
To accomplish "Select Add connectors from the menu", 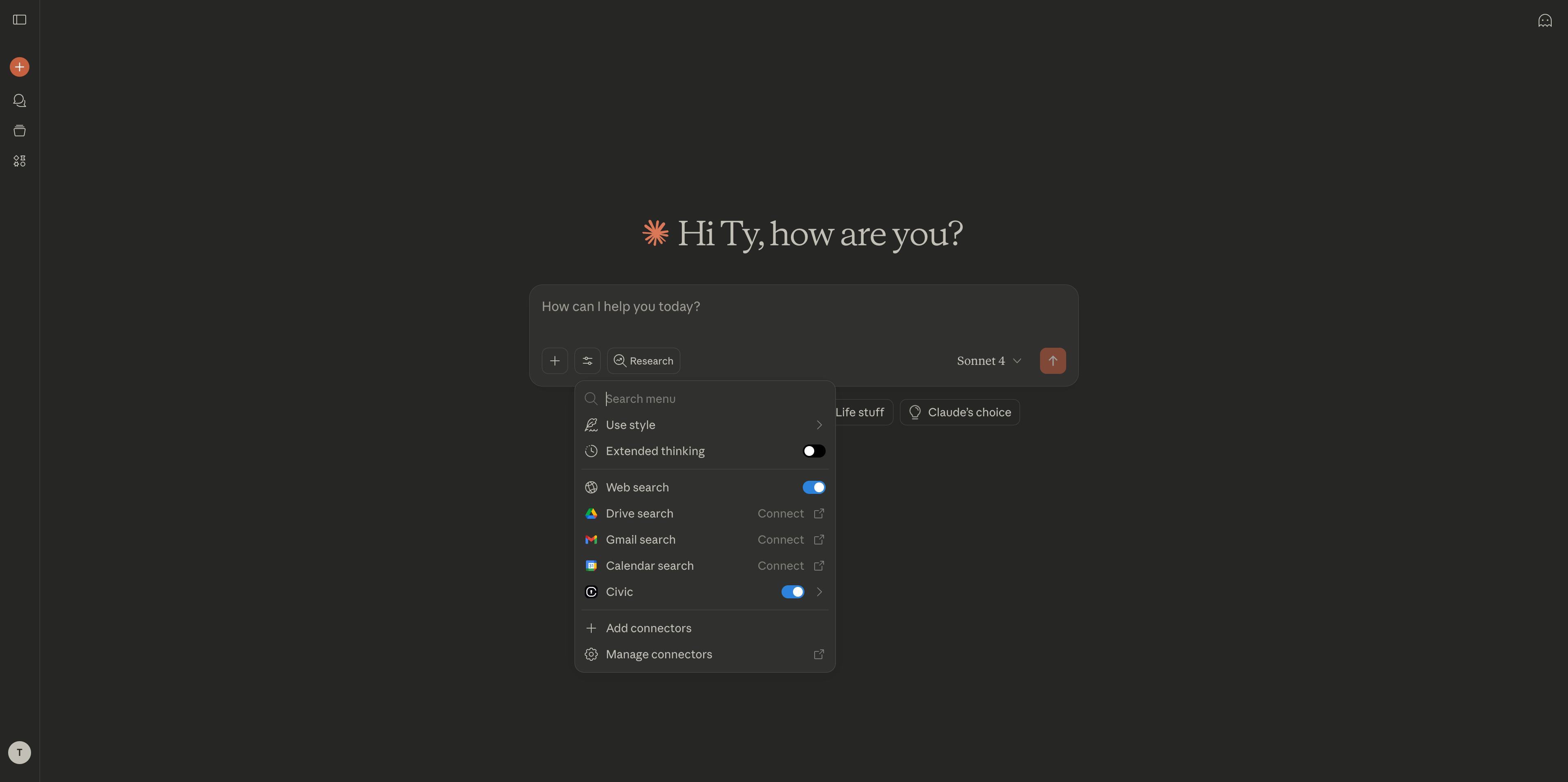I will 648,627.
